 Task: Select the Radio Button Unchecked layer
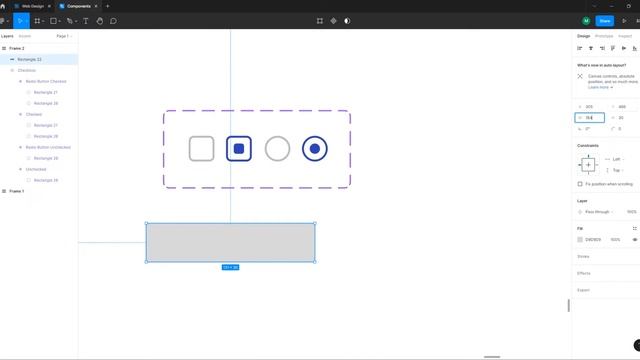48,147
